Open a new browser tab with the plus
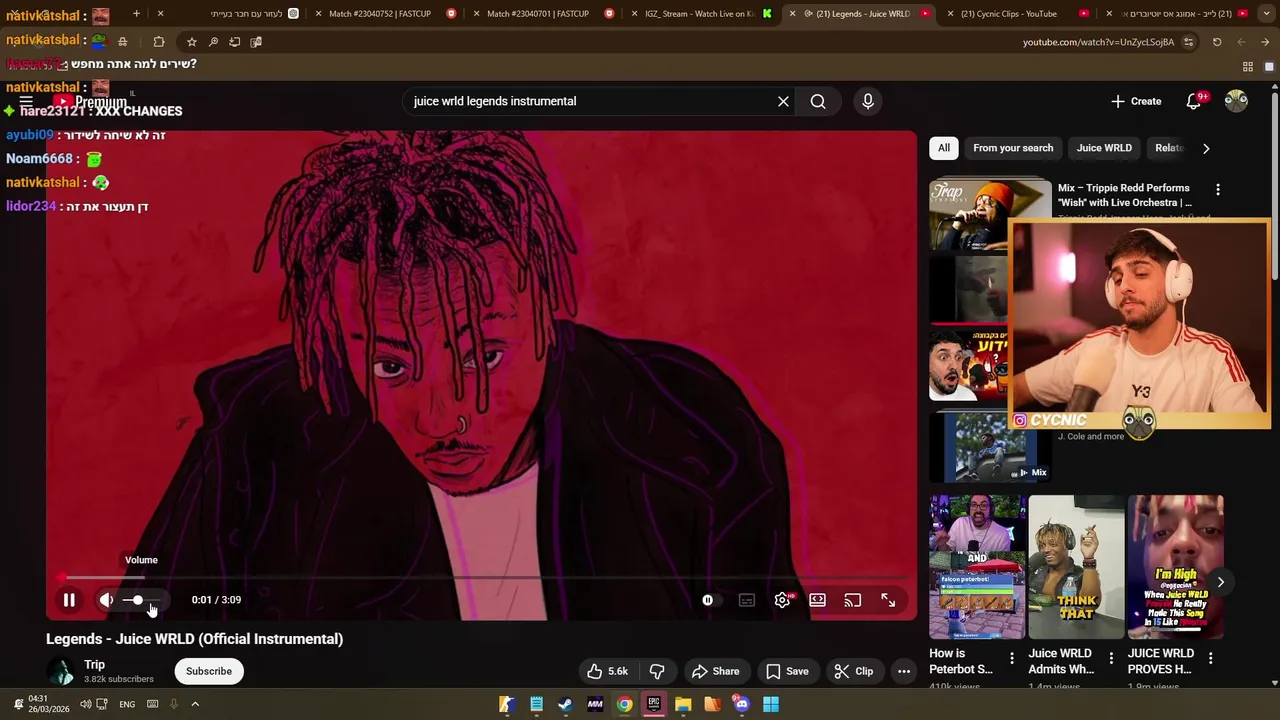This screenshot has width=1280, height=720. 136,14
